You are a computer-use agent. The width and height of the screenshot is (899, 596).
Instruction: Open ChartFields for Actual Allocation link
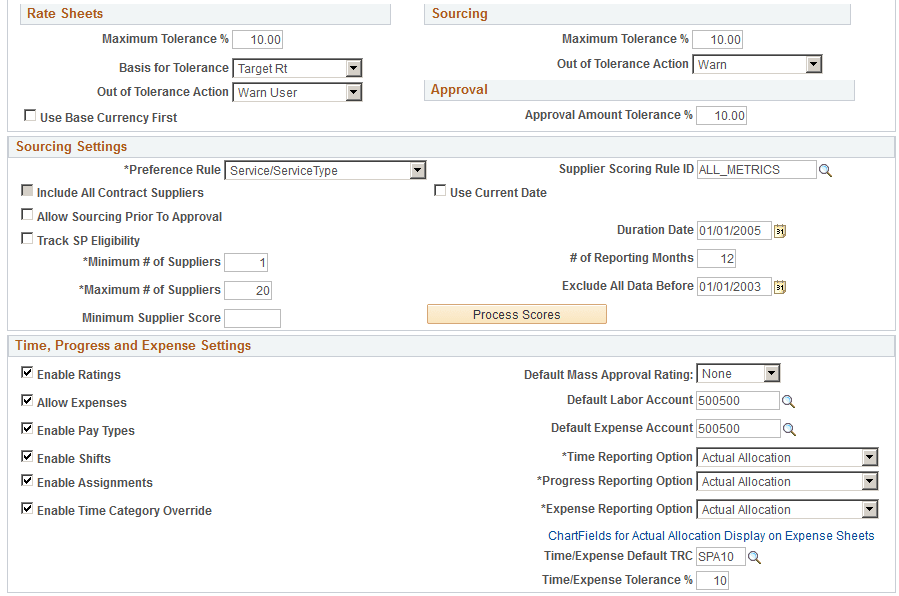(711, 535)
